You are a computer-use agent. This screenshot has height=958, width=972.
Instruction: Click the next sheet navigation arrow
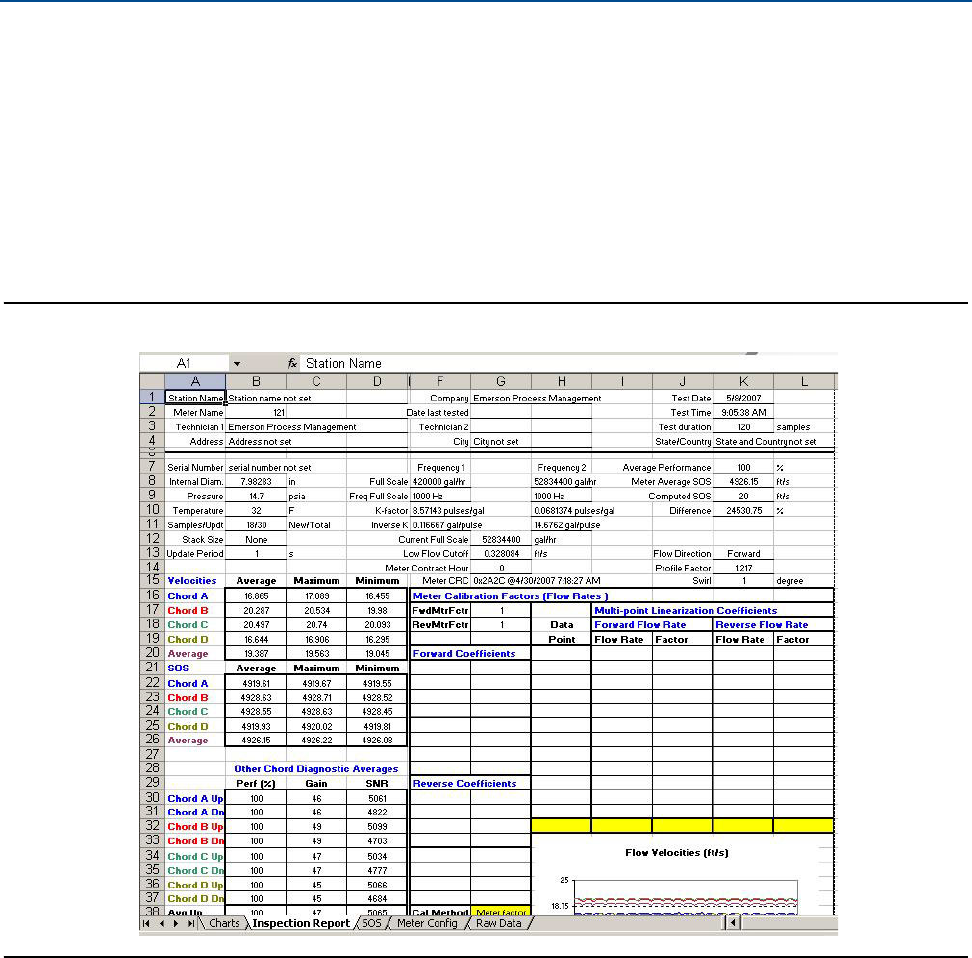(175, 924)
